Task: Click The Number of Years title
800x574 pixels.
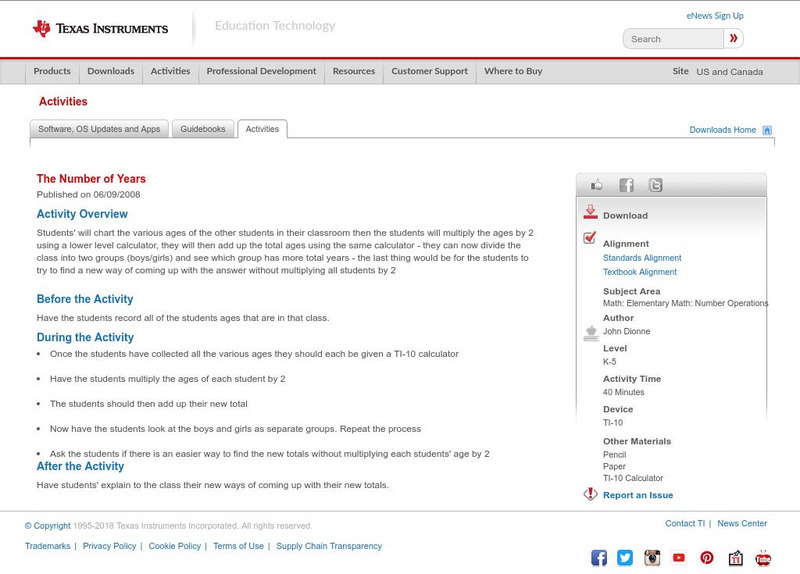Action: (91, 179)
